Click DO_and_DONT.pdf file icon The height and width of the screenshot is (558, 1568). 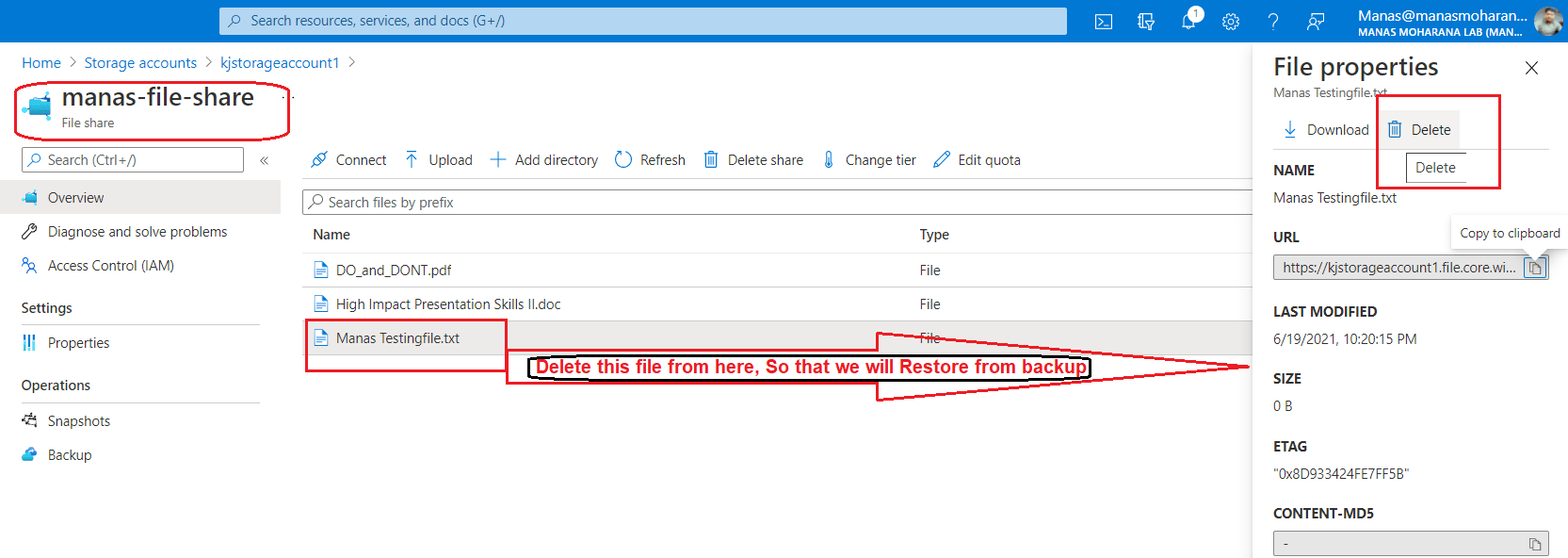pyautogui.click(x=321, y=271)
